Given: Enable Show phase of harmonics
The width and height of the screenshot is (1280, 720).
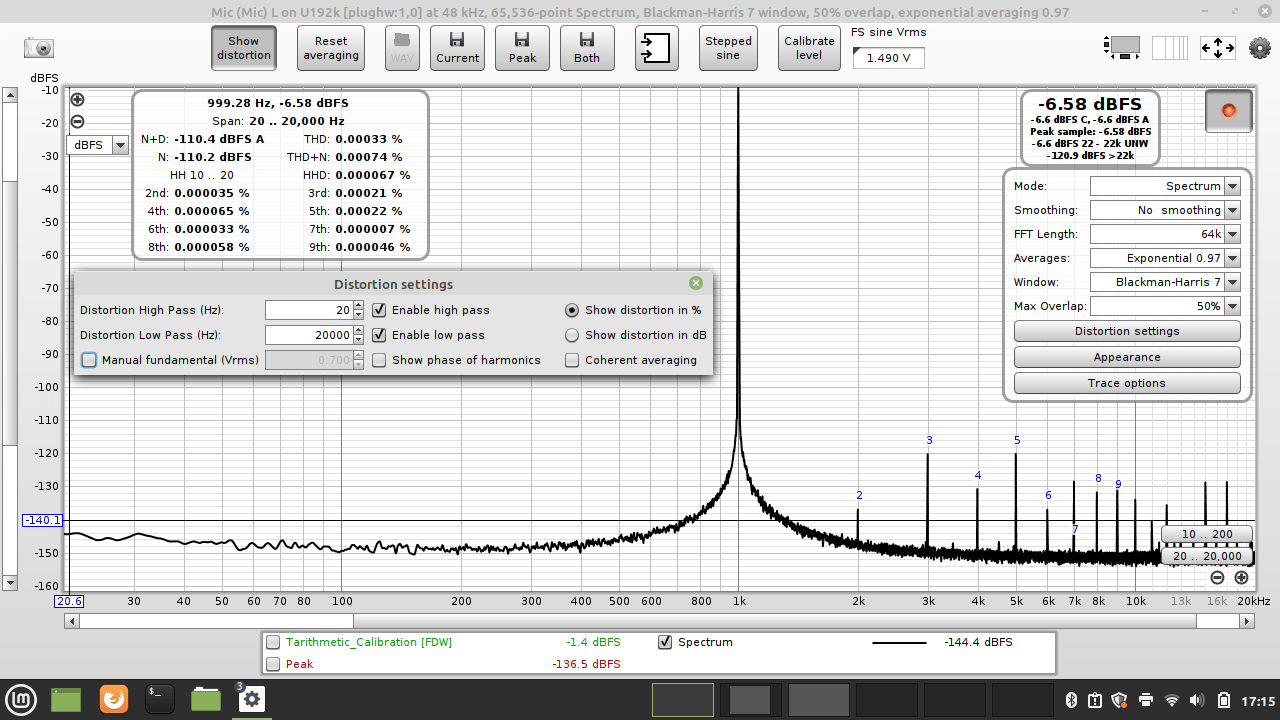Looking at the screenshot, I should coord(379,360).
